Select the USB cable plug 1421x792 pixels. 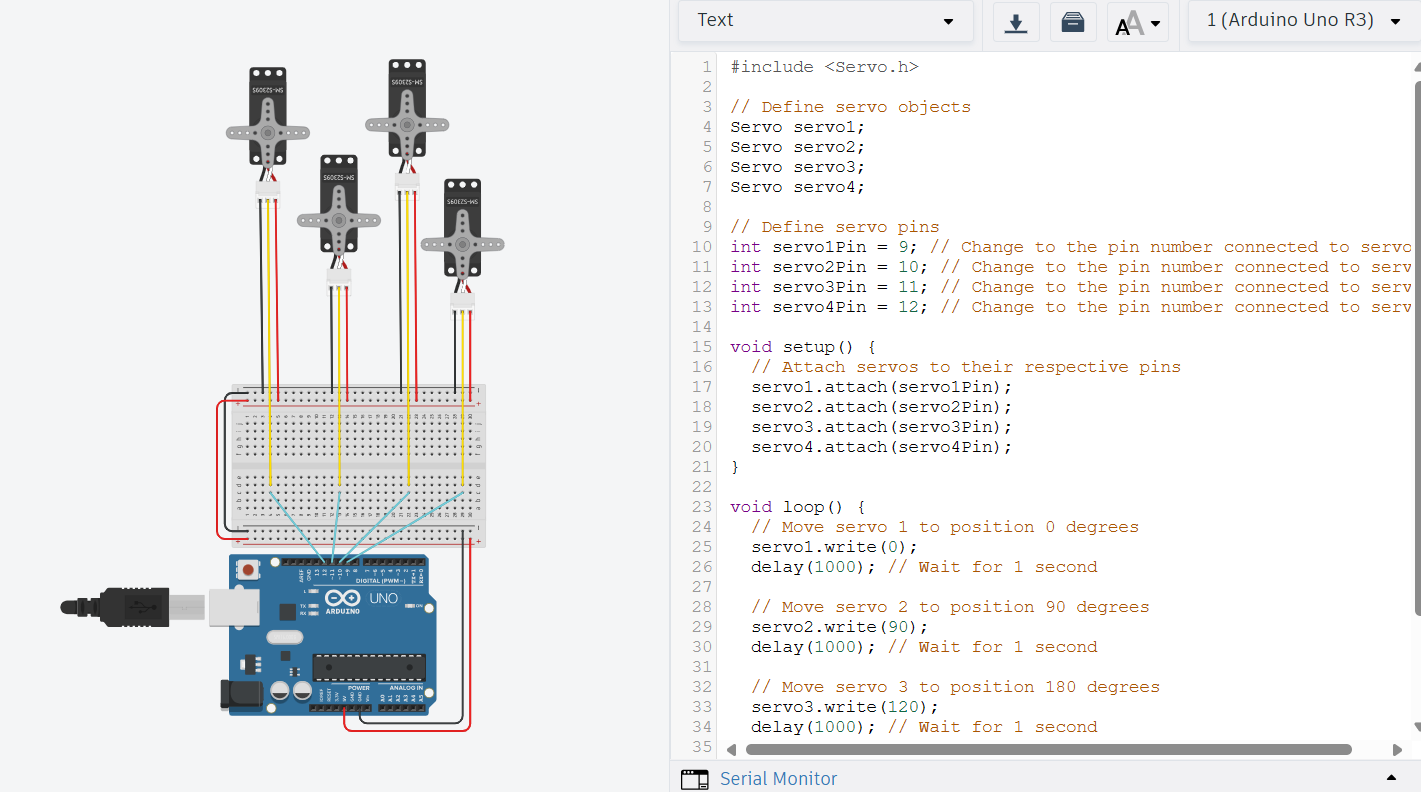point(133,606)
